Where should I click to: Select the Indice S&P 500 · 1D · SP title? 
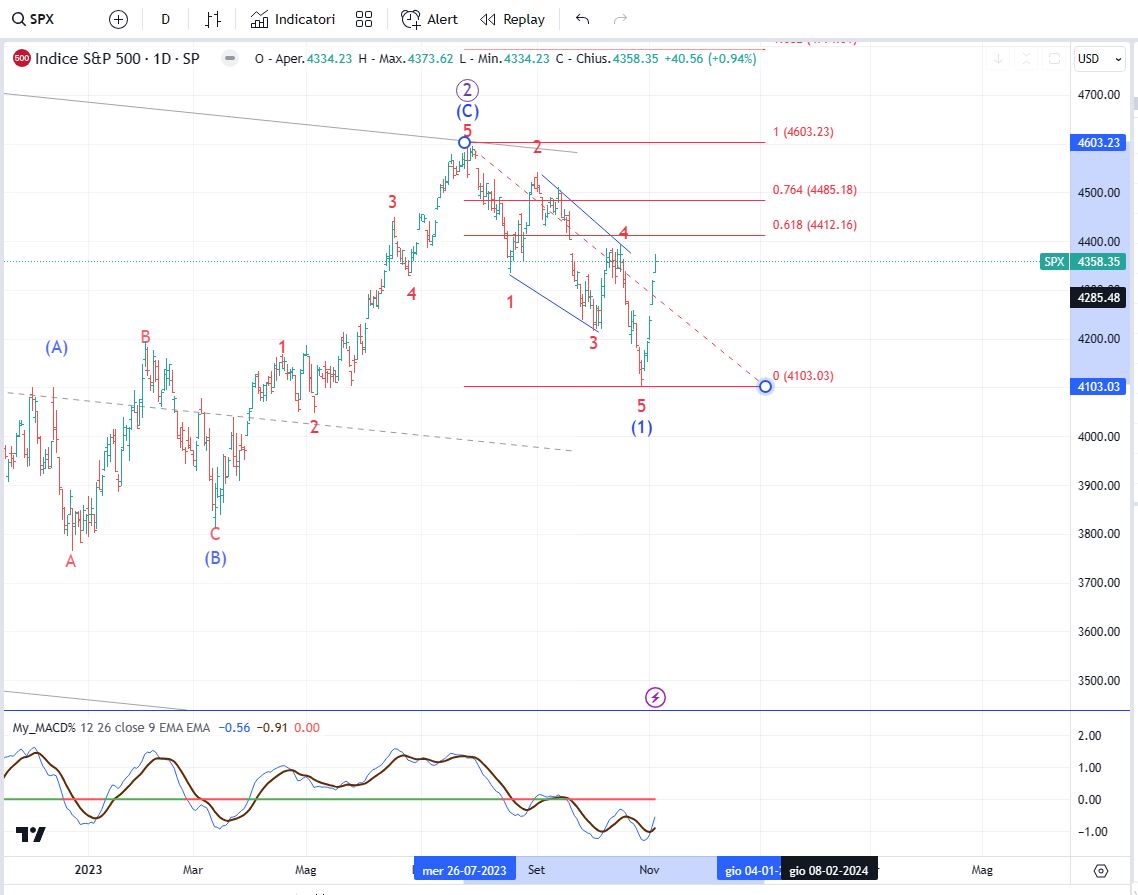point(118,59)
